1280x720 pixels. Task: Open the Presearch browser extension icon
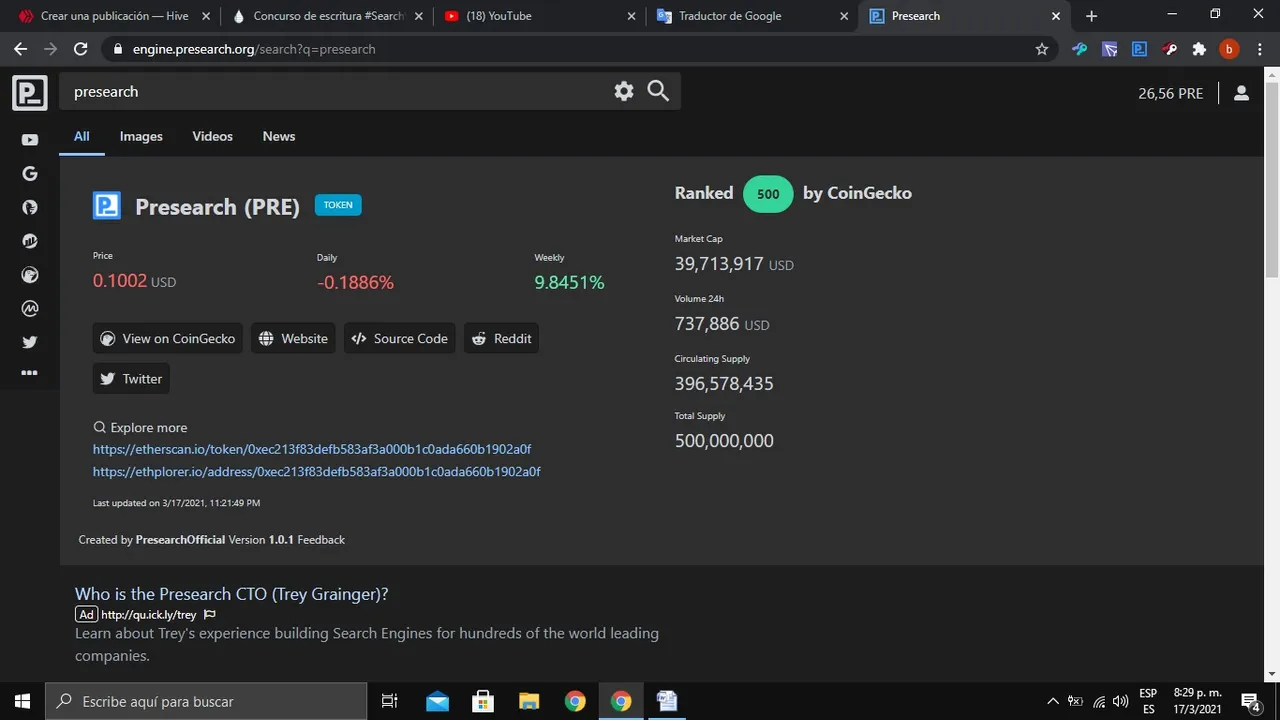pos(1139,49)
